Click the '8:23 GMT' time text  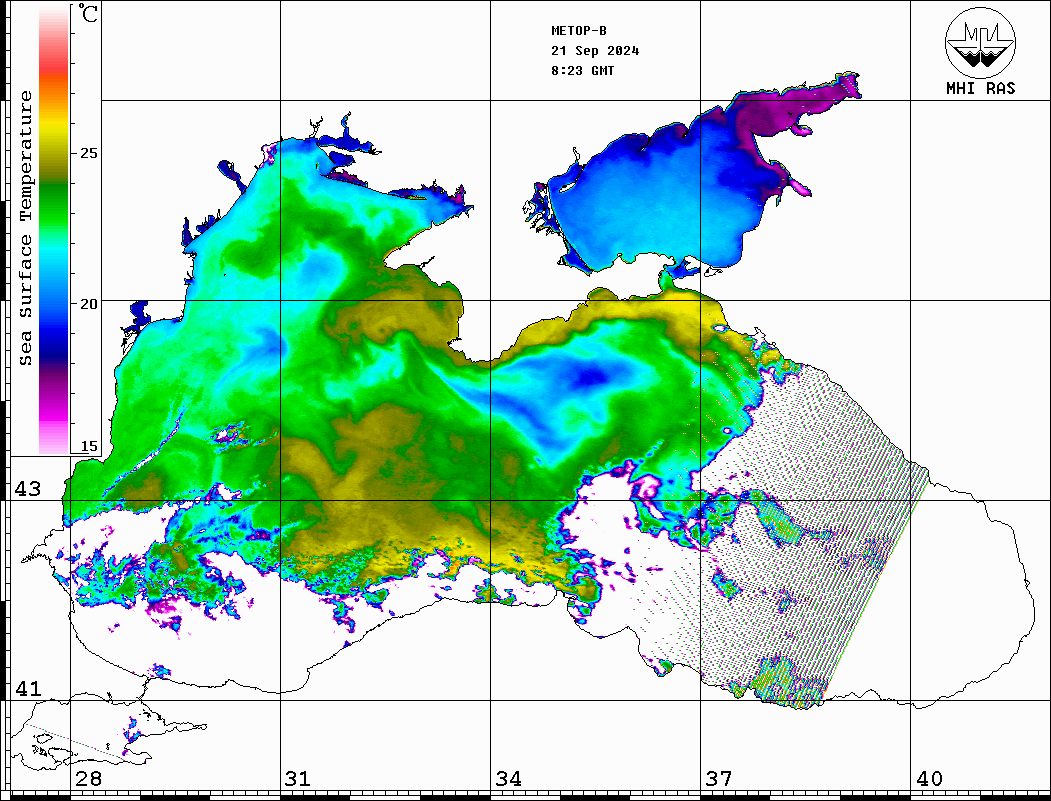pos(583,70)
